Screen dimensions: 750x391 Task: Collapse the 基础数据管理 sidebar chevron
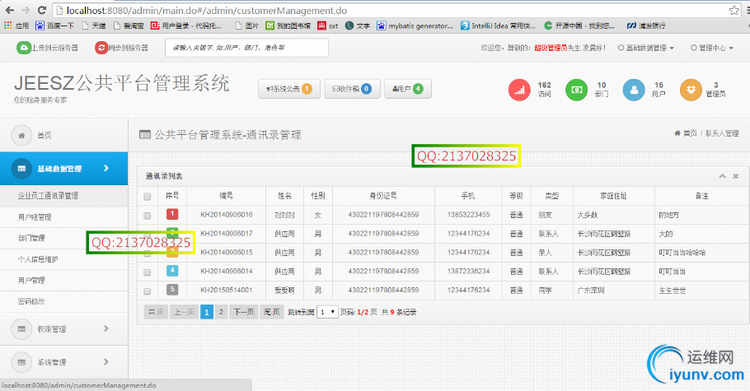tap(106, 168)
